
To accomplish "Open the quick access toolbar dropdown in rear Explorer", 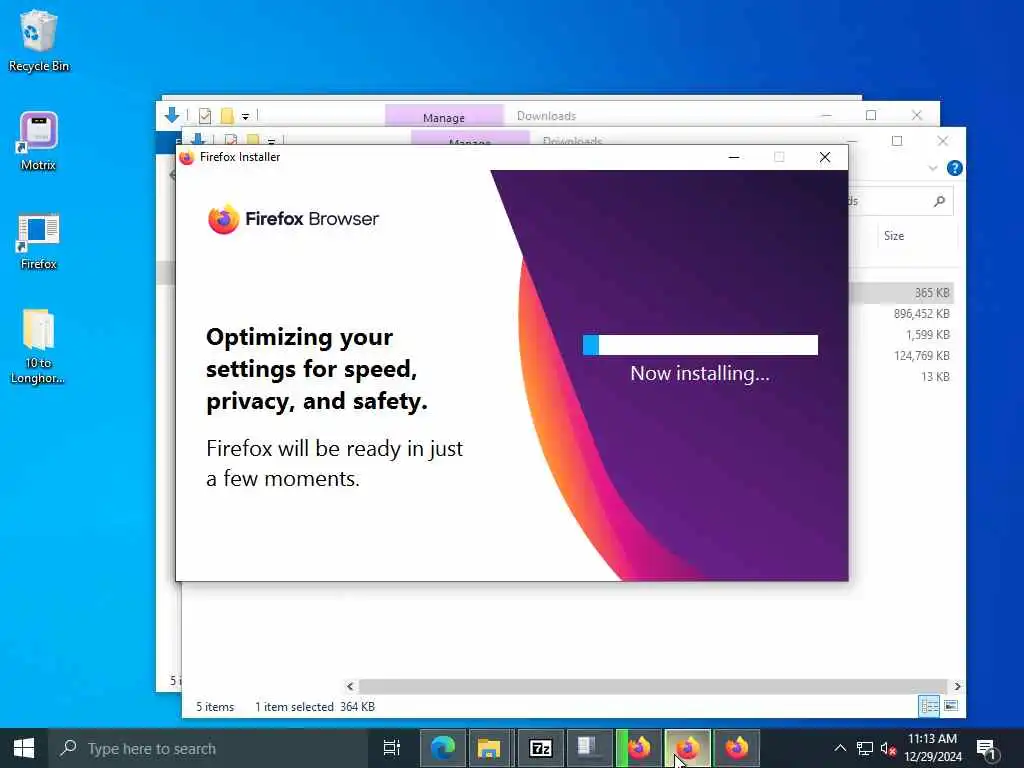I will click(x=246, y=116).
